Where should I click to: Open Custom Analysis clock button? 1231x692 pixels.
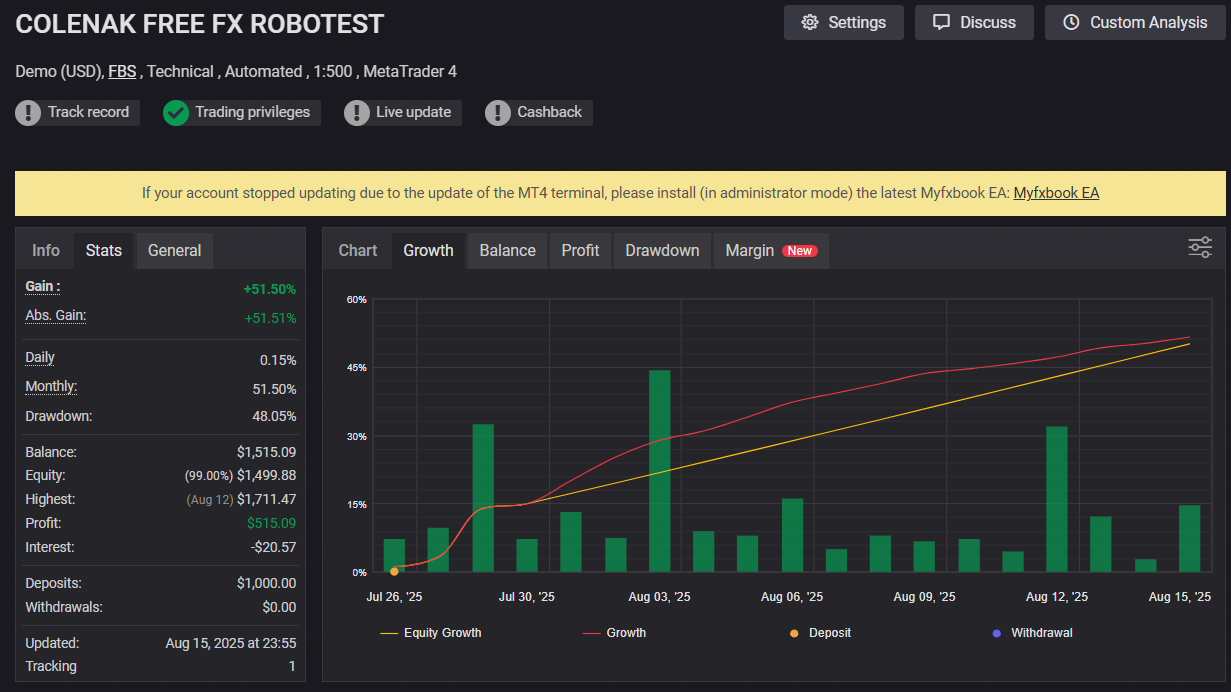[1134, 22]
